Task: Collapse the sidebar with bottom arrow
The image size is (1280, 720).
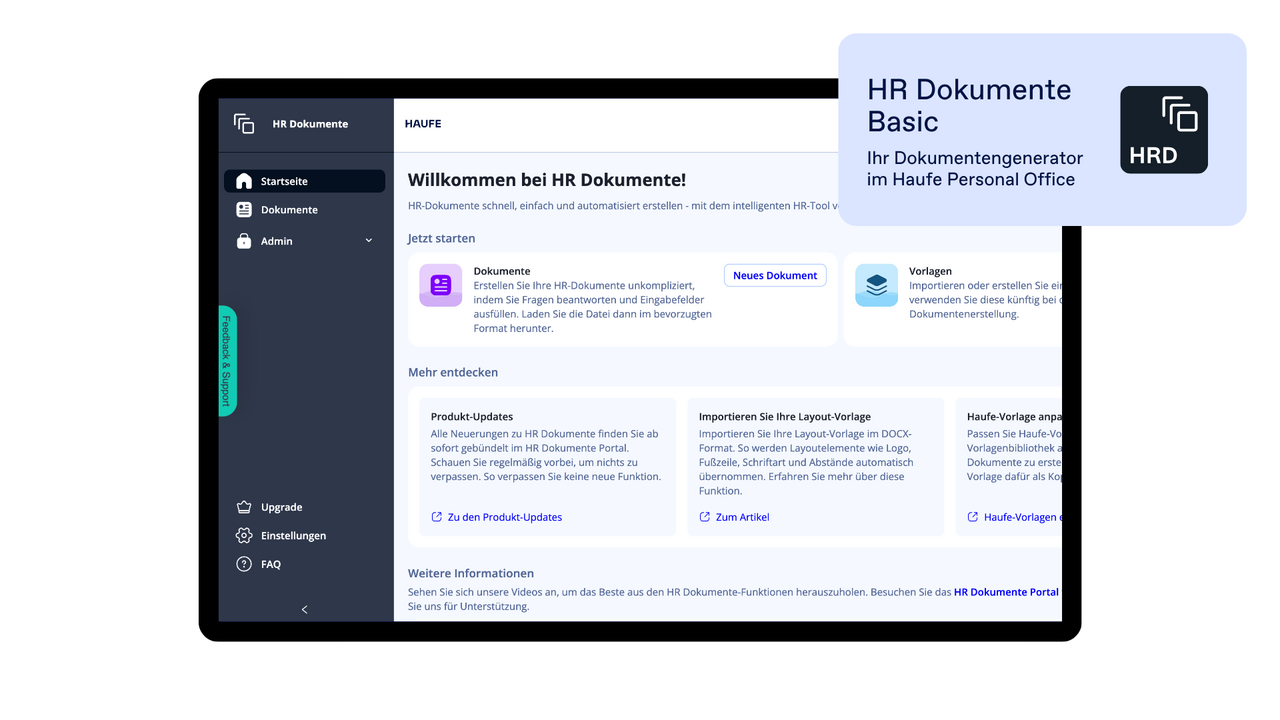Action: pos(305,609)
